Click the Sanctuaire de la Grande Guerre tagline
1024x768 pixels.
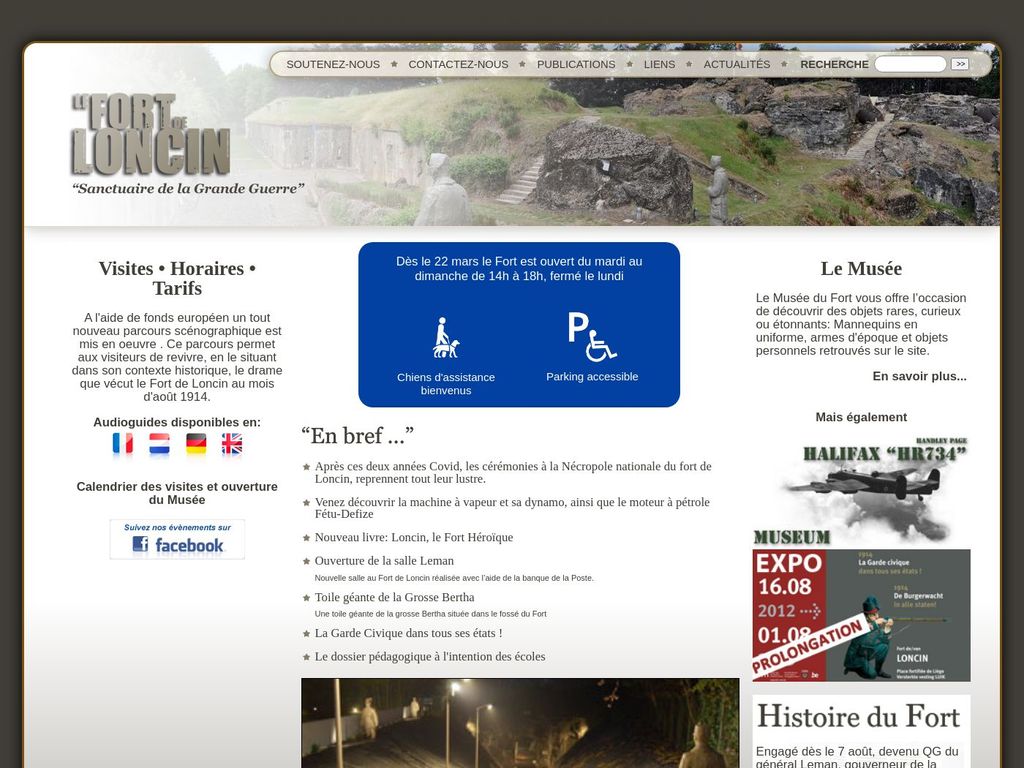pyautogui.click(x=188, y=189)
